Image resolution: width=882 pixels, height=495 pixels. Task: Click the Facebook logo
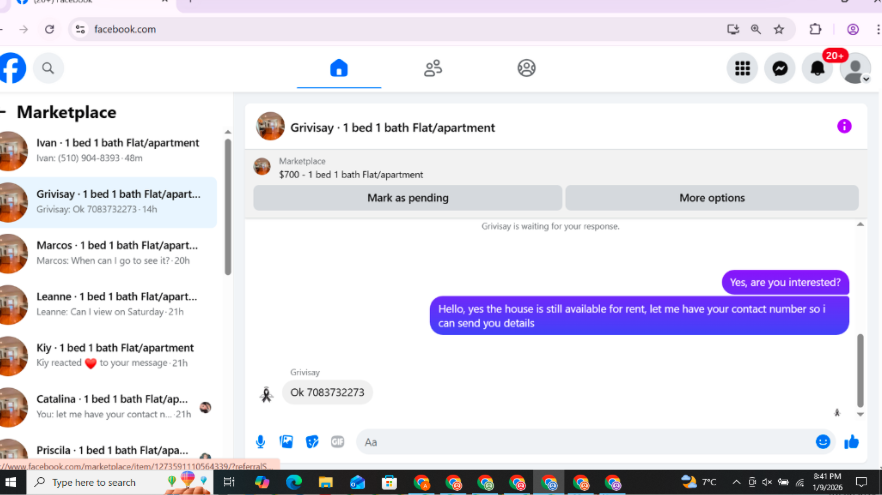[12, 68]
